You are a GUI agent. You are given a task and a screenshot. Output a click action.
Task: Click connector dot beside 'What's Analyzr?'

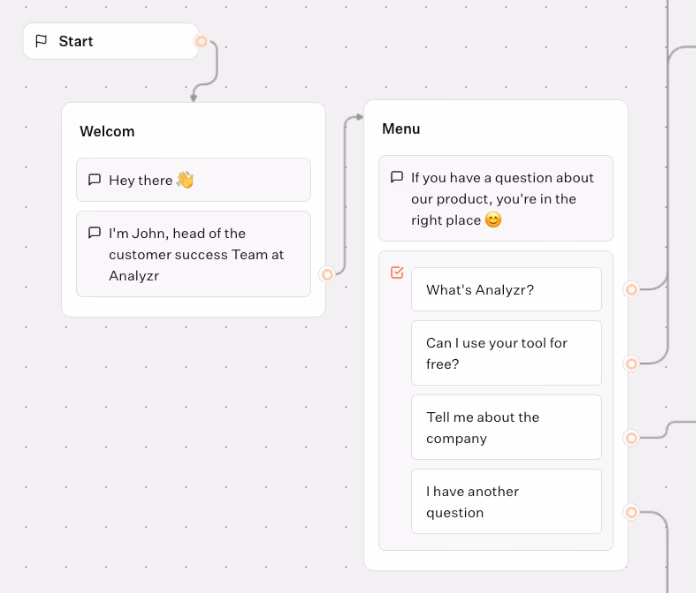coord(631,290)
